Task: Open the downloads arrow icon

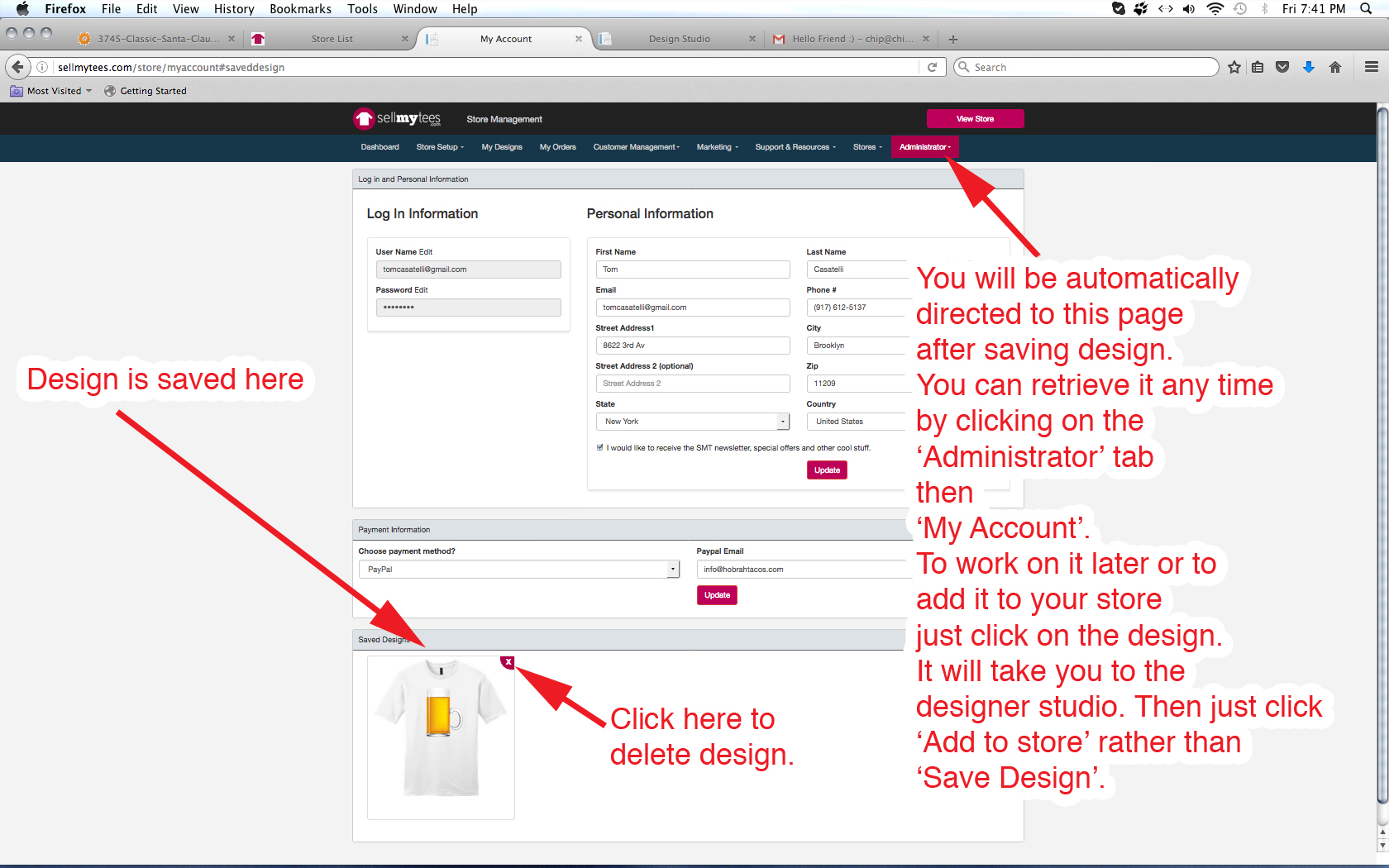Action: (x=1309, y=67)
